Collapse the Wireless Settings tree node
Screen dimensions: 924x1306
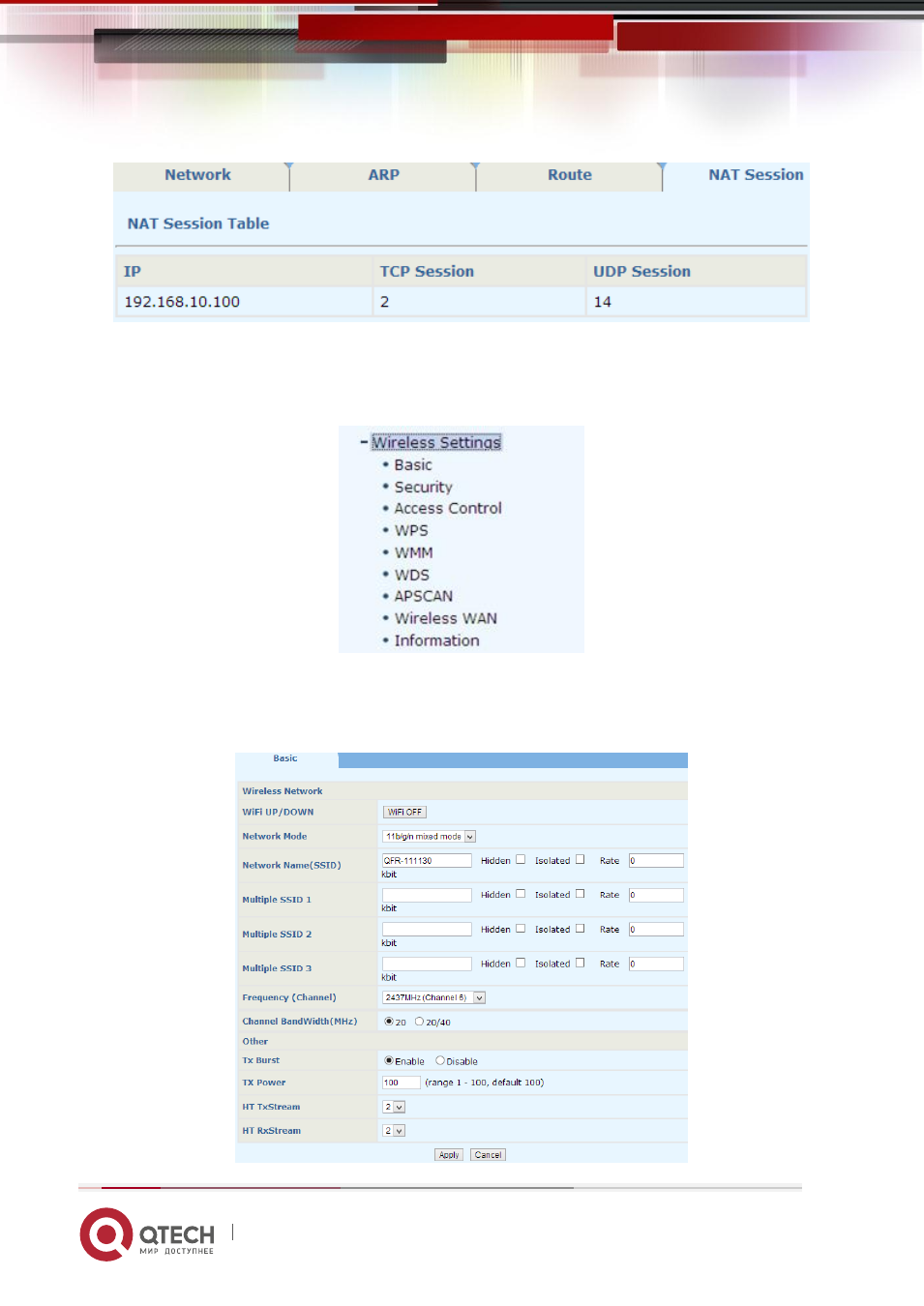[x=364, y=442]
